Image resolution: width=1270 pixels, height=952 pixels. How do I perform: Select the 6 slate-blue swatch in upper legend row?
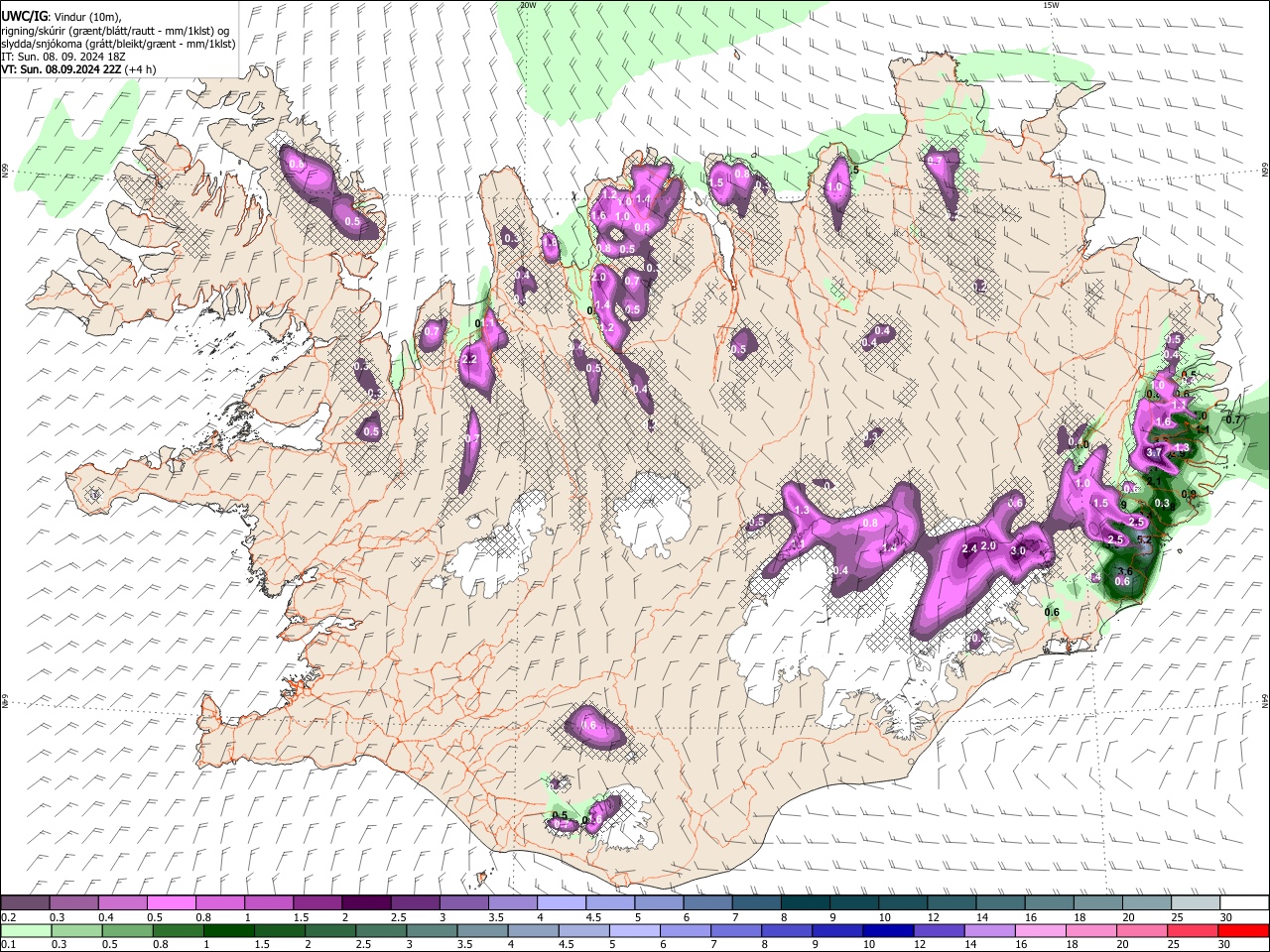pyautogui.click(x=706, y=902)
